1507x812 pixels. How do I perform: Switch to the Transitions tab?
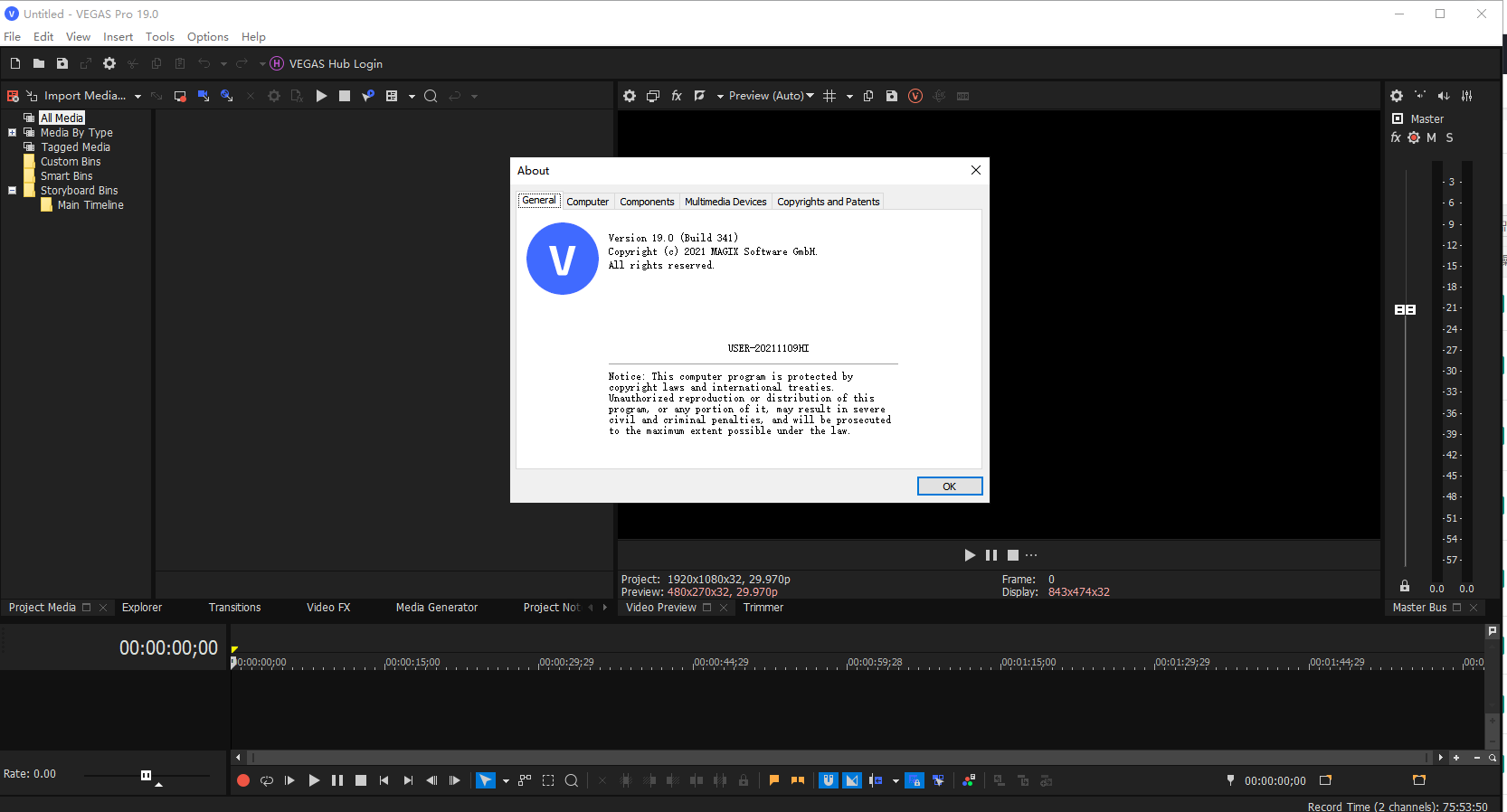234,608
